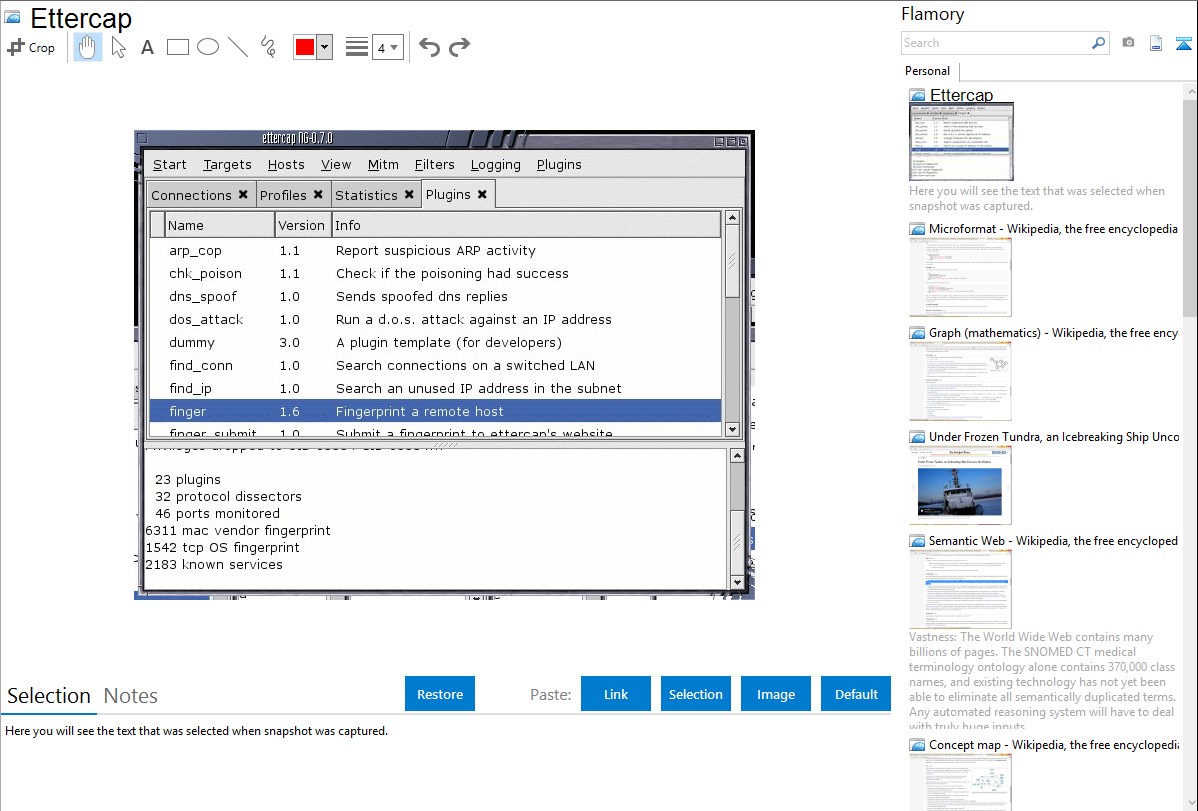The image size is (1198, 811).
Task: Open the Under Frozen Tundra snapshot thumbnail
Action: (960, 485)
